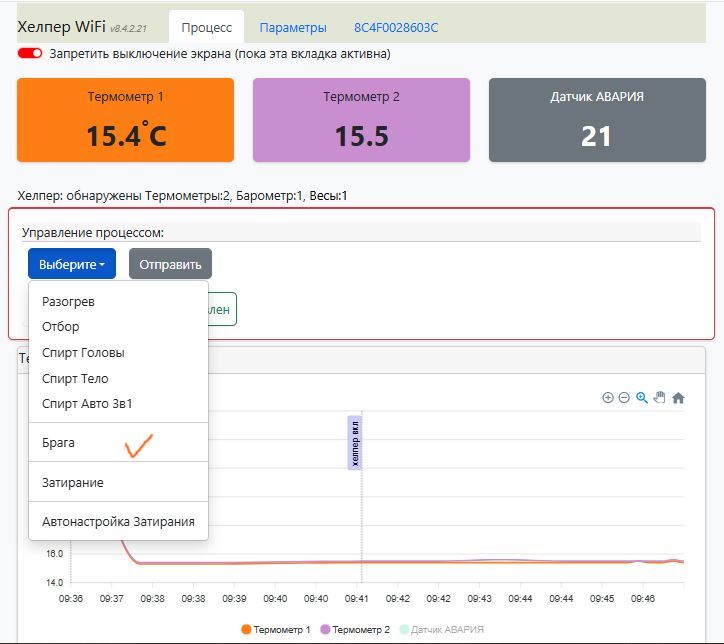Open the gray Датчик АВАРИЯ card
The height and width of the screenshot is (644, 724).
pyautogui.click(x=597, y=120)
